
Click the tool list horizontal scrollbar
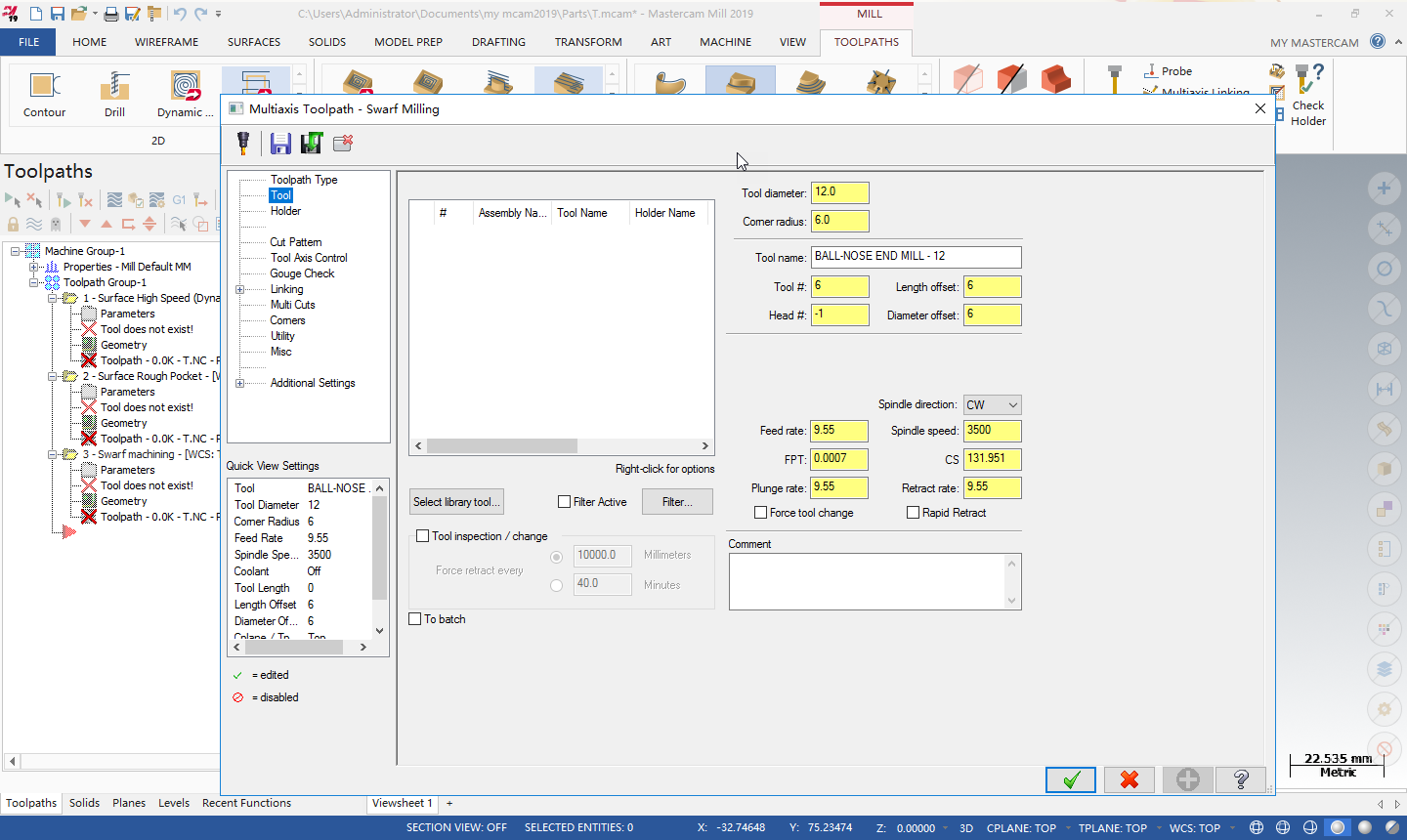tap(562, 445)
